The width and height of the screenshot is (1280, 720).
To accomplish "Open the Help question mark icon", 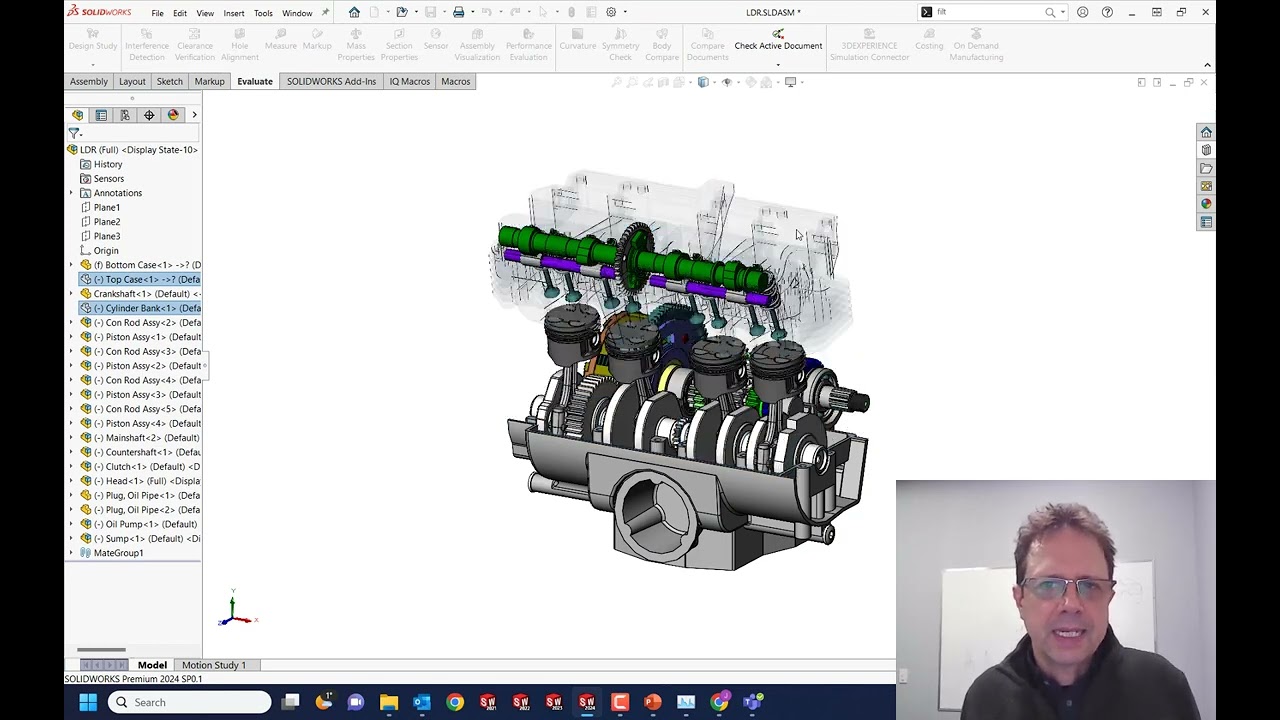I will [x=1107, y=12].
